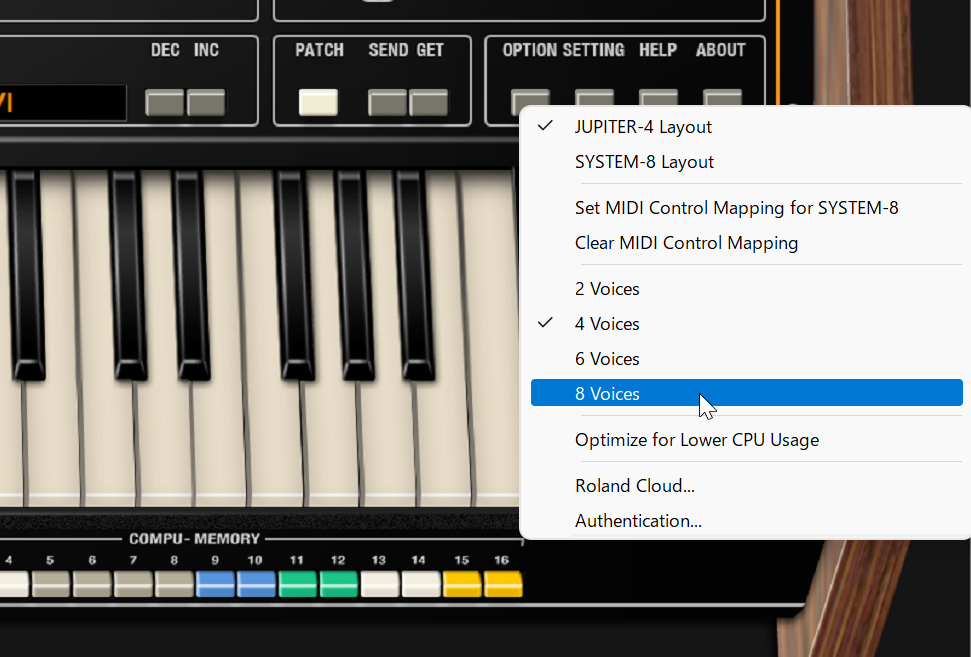Choose 6 Voices from menu
971x657 pixels.
pos(746,359)
